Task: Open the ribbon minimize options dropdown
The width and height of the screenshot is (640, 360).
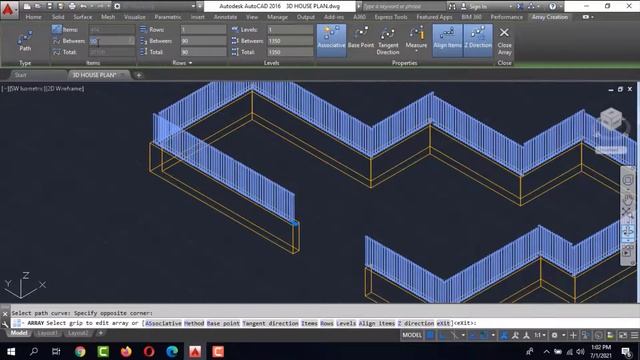Action: [592, 17]
